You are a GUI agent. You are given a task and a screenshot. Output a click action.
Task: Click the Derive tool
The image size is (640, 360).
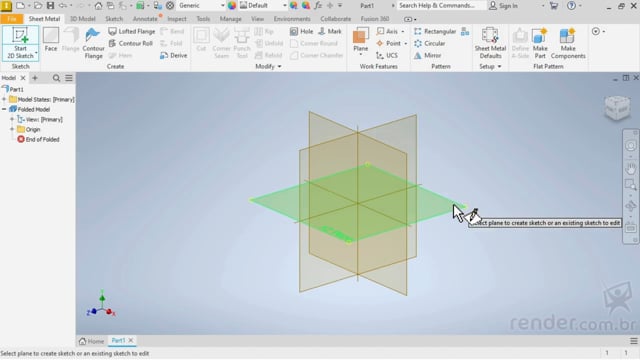click(174, 55)
